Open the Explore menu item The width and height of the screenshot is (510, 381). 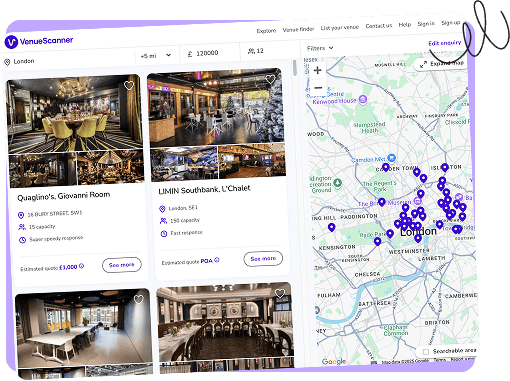click(266, 31)
